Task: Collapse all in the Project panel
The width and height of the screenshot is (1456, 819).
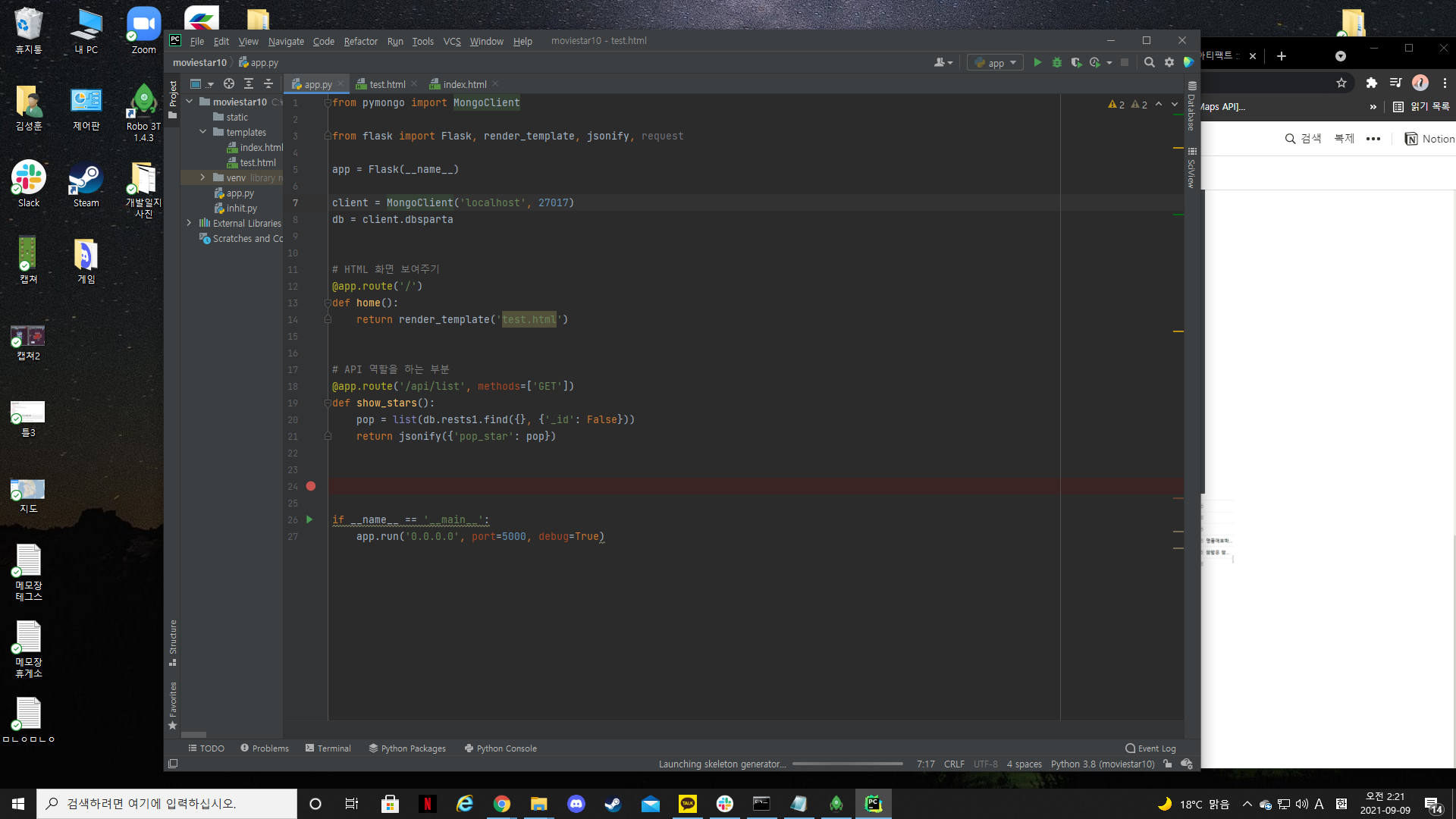Action: click(x=268, y=84)
